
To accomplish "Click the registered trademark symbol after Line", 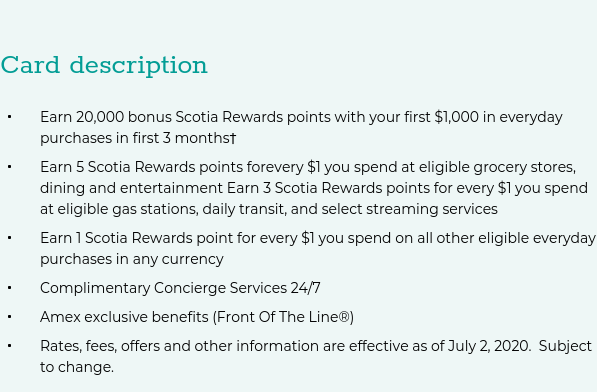I will point(344,317).
